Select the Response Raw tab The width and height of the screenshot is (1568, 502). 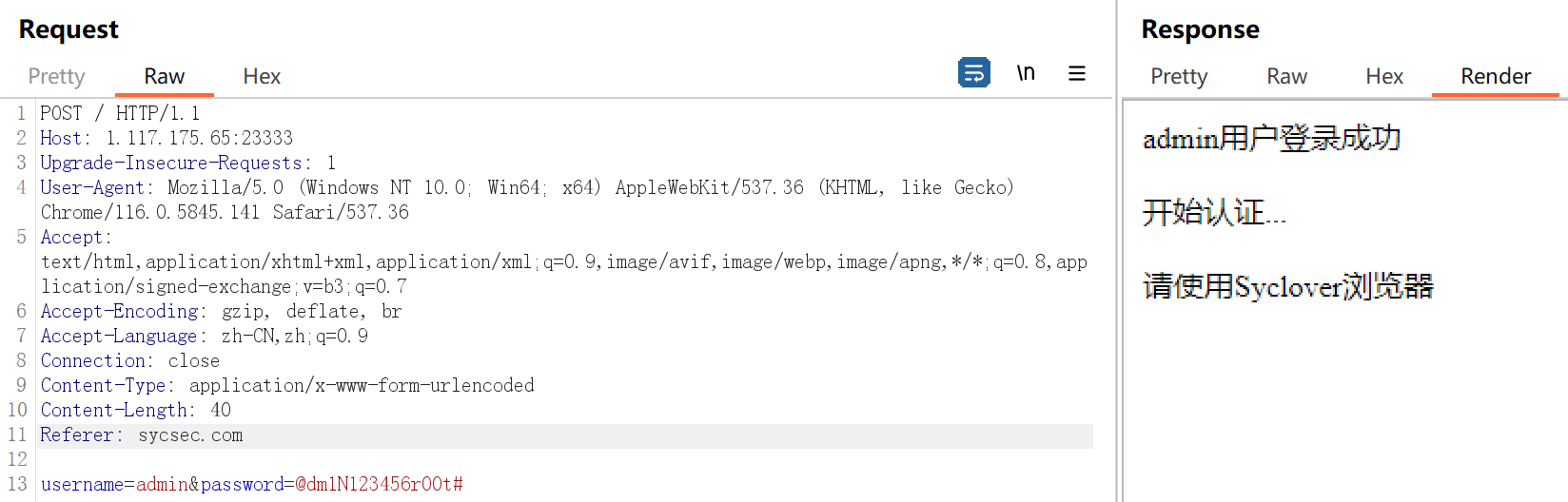pos(1286,76)
